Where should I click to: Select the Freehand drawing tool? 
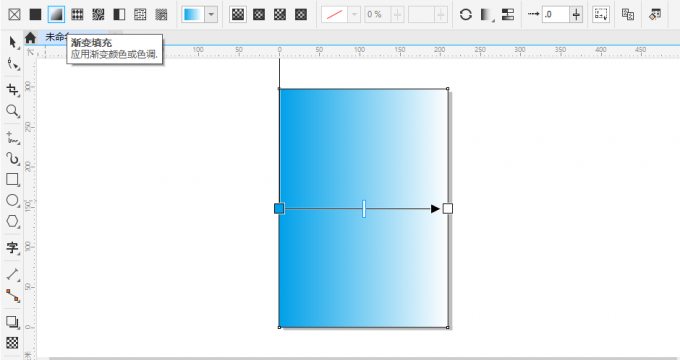[13, 137]
